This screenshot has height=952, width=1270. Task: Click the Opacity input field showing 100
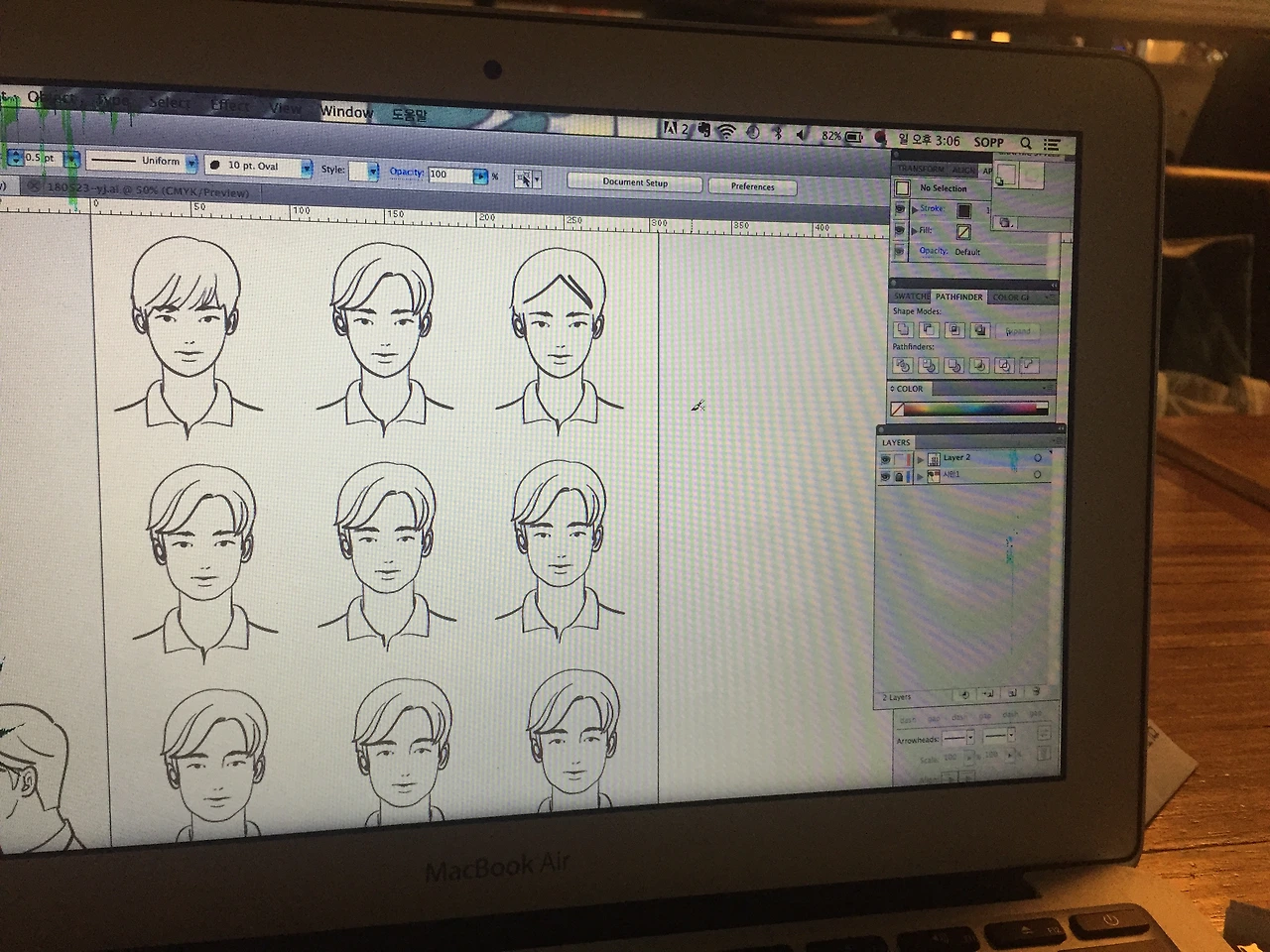click(450, 175)
